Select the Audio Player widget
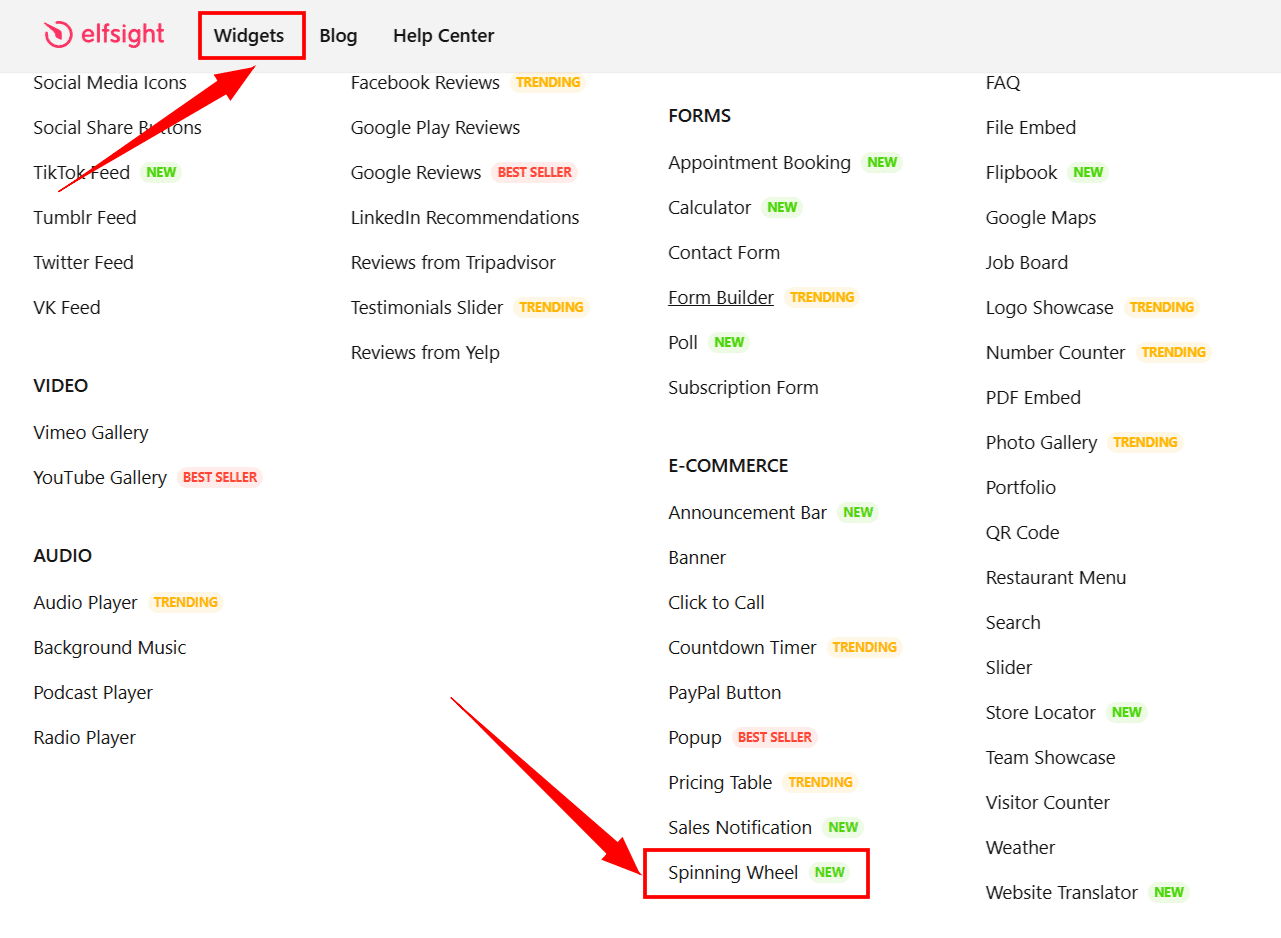The width and height of the screenshot is (1281, 938). [85, 603]
